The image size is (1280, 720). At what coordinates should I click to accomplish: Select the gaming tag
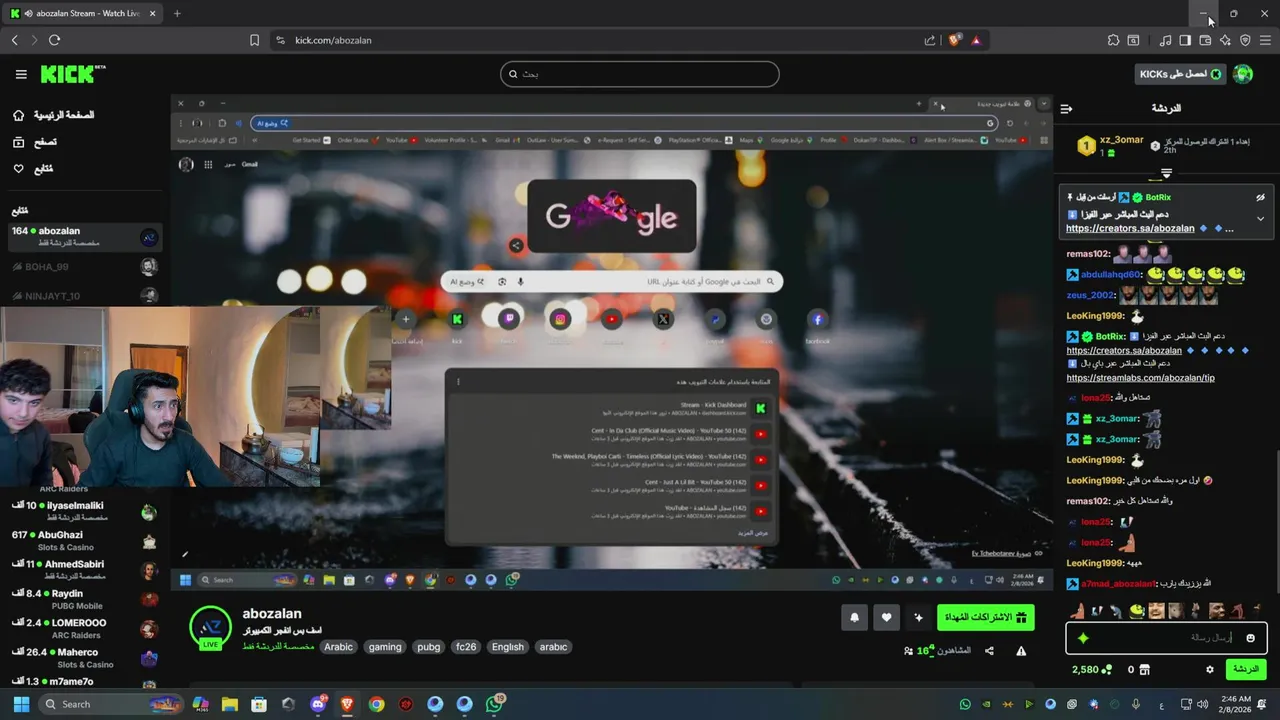[385, 647]
